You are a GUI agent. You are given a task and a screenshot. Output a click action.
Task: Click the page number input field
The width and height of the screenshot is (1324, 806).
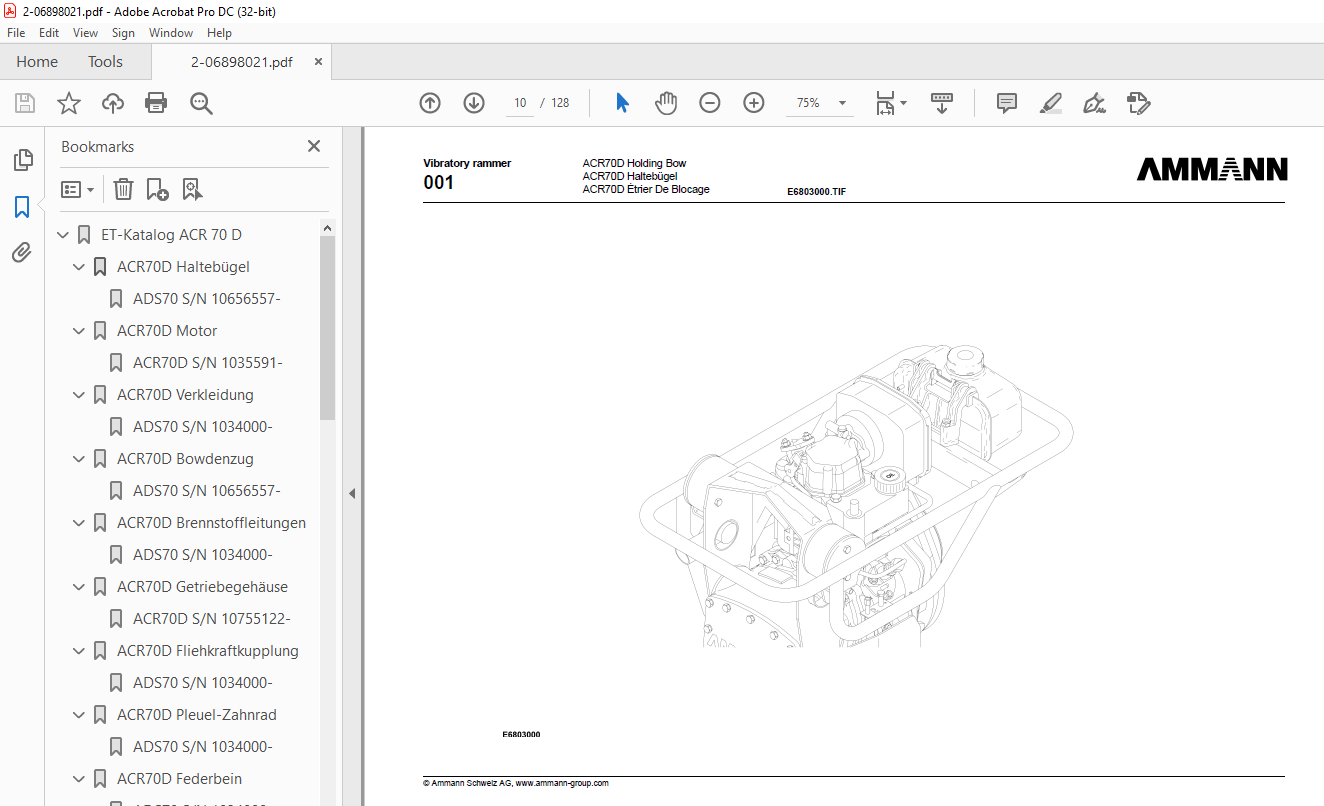pyautogui.click(x=520, y=103)
